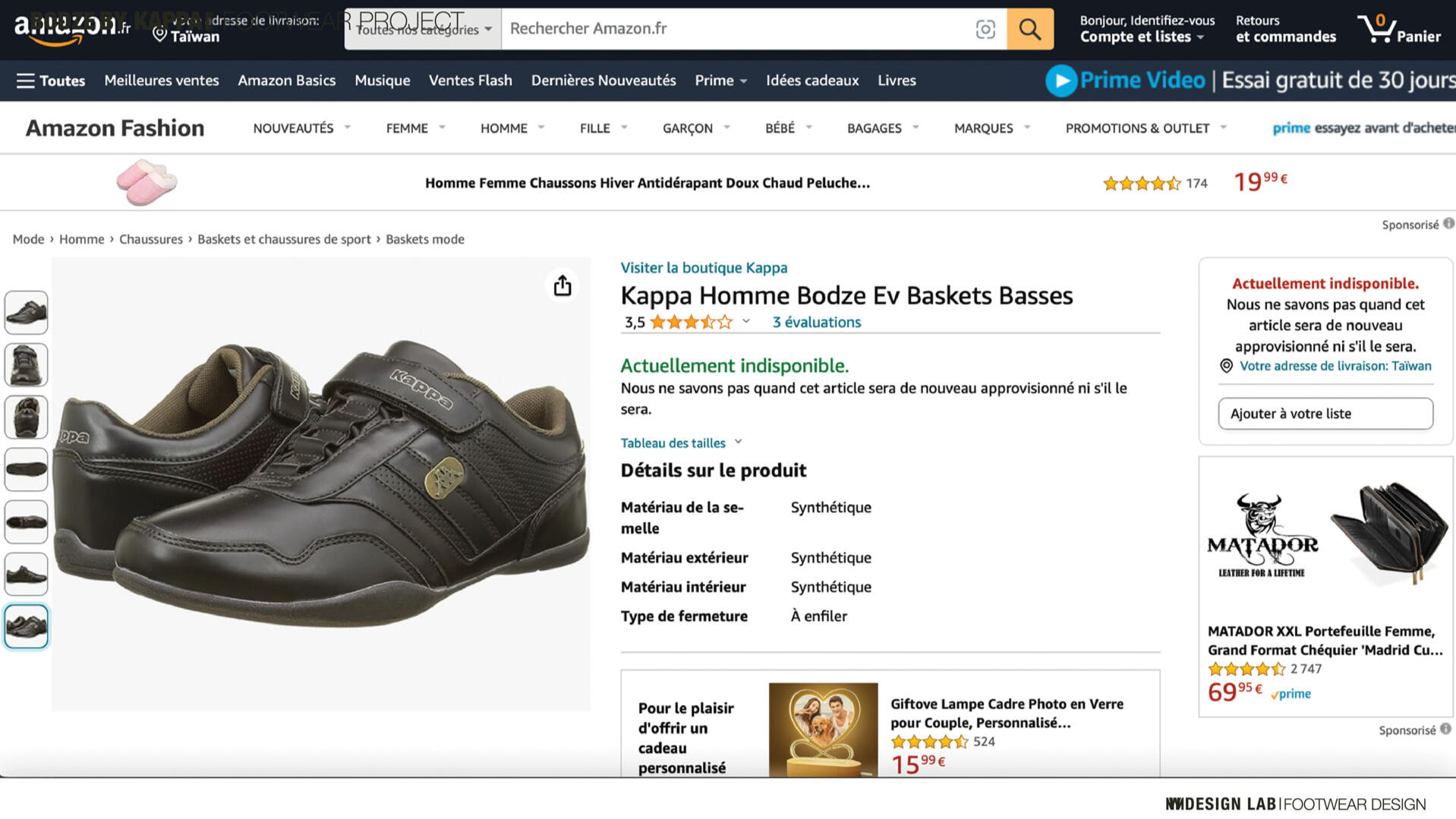Expand the Tableau des tailles chevron
The height and width of the screenshot is (819, 1456).
coord(738,442)
